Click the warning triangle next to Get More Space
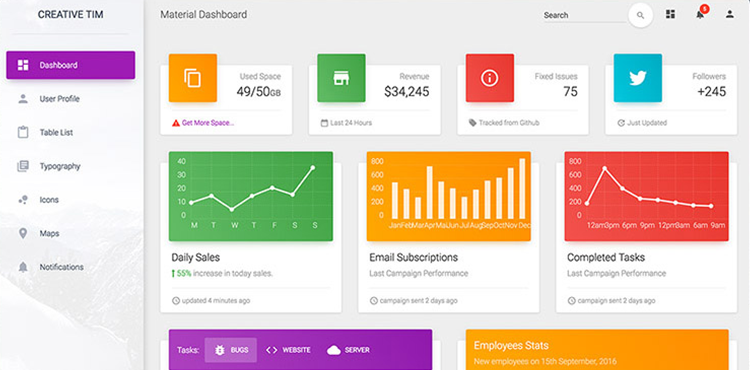The image size is (750, 370). coord(176,123)
